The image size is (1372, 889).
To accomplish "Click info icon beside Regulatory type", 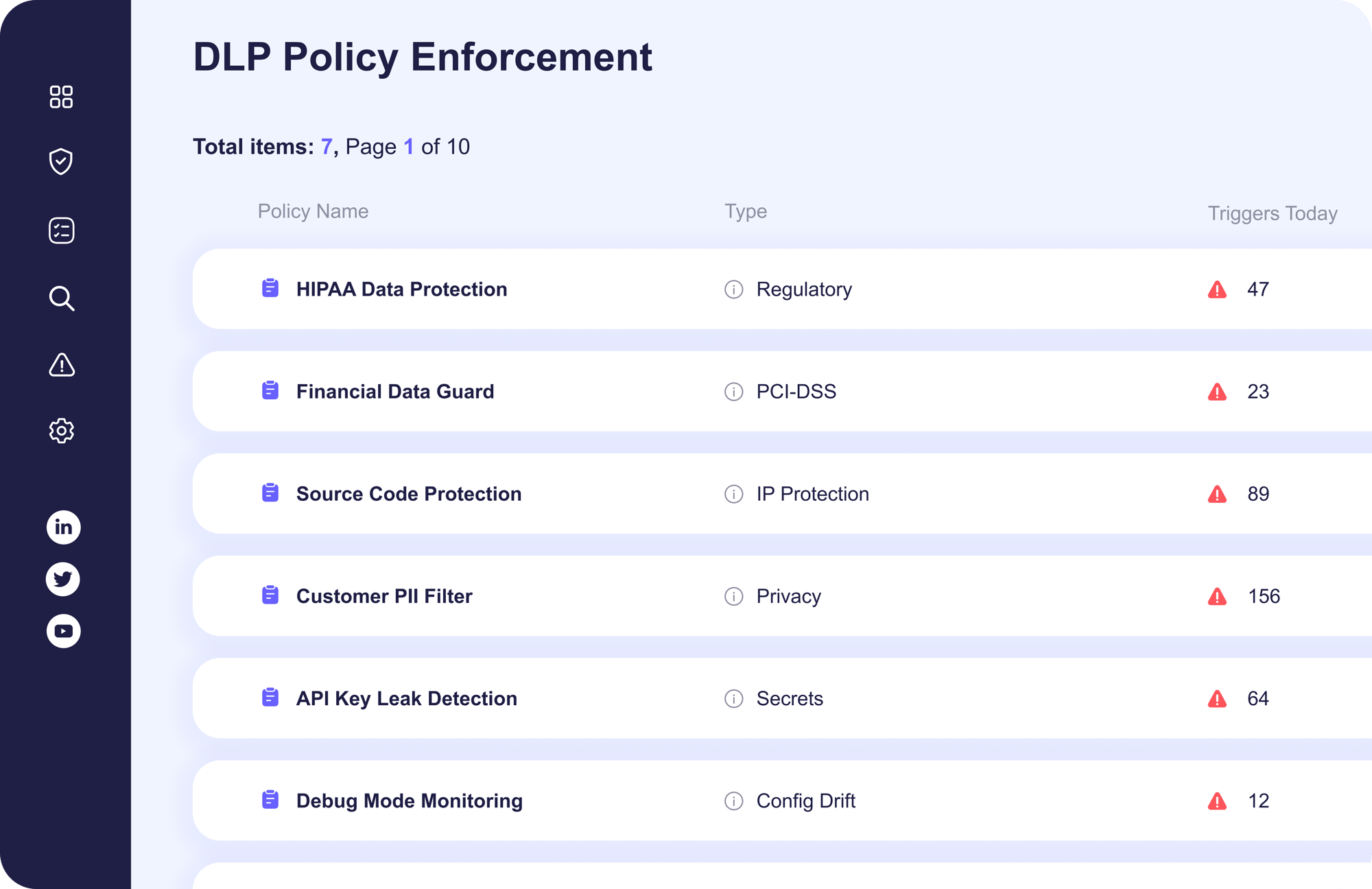I will [x=733, y=289].
